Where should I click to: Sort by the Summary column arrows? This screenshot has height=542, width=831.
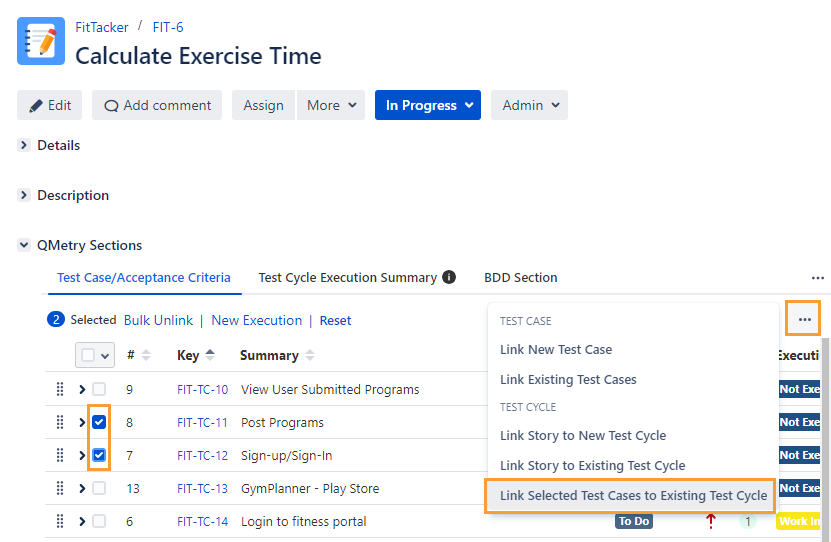[x=310, y=355]
